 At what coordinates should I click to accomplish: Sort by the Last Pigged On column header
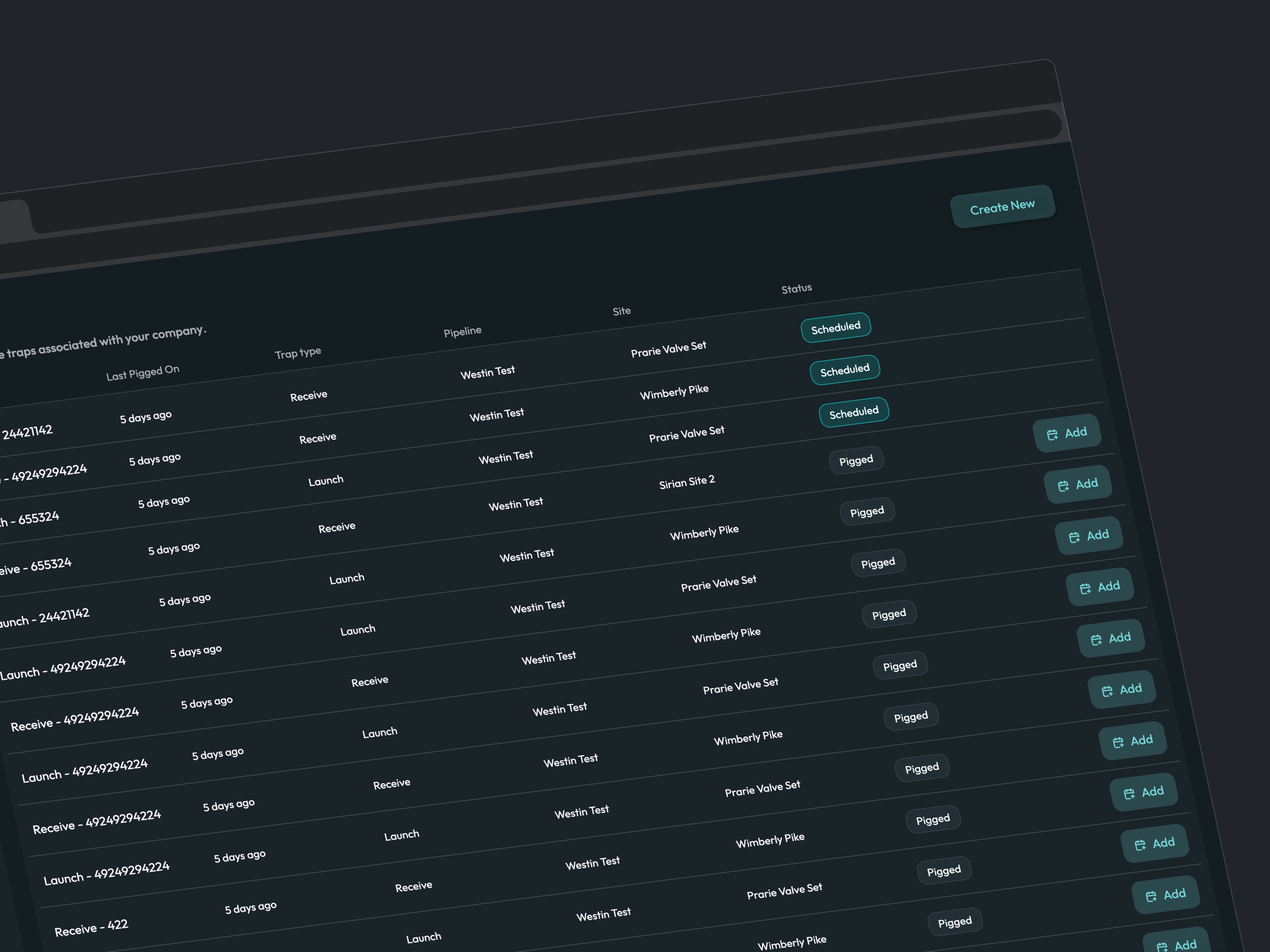[143, 373]
